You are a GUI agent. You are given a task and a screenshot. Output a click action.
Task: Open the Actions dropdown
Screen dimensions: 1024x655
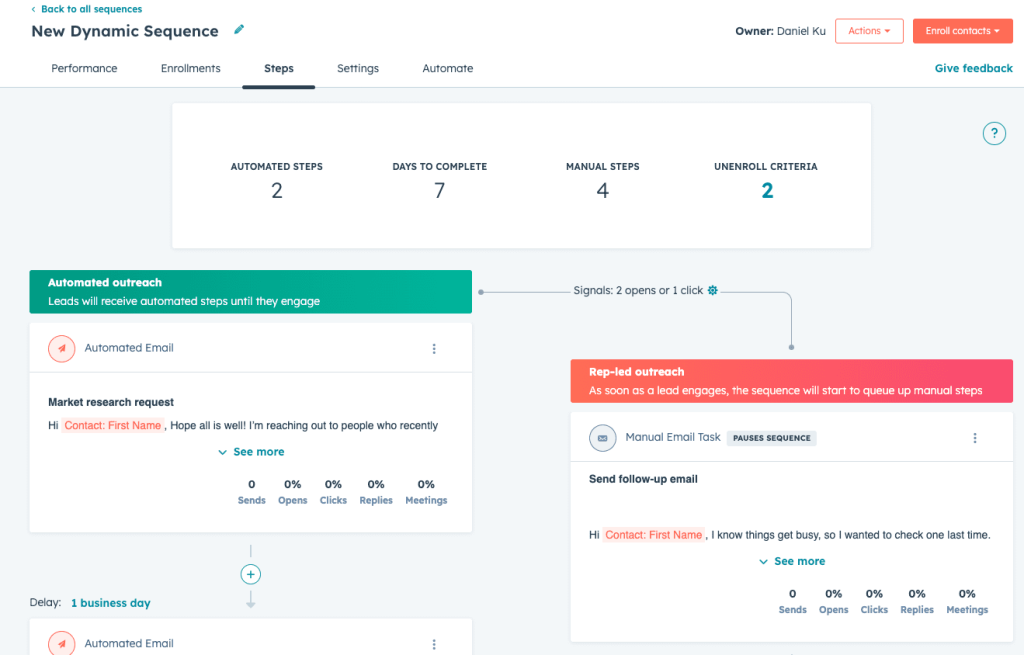pos(868,31)
